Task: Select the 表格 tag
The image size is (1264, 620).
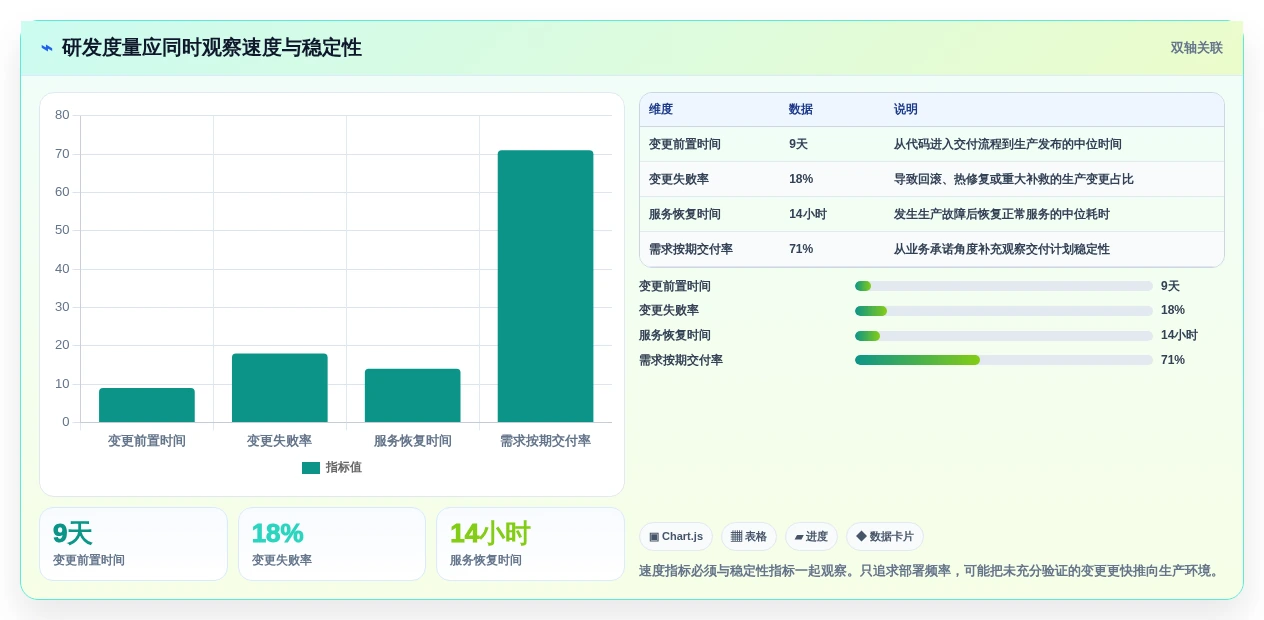Action: (749, 536)
